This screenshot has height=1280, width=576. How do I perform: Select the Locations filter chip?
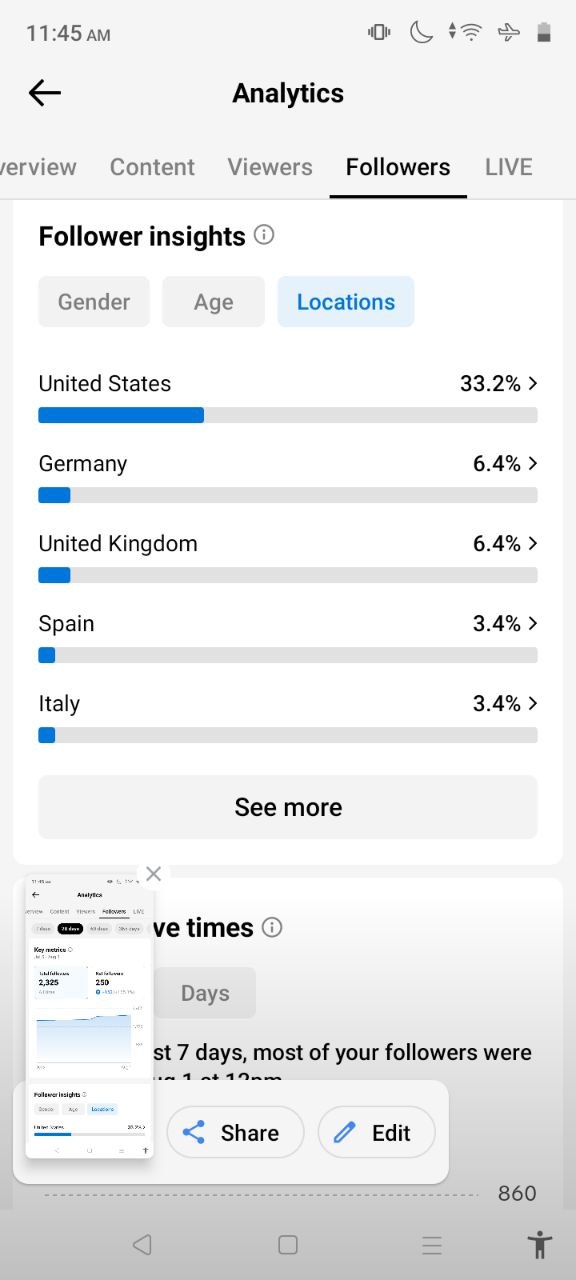tap(346, 302)
